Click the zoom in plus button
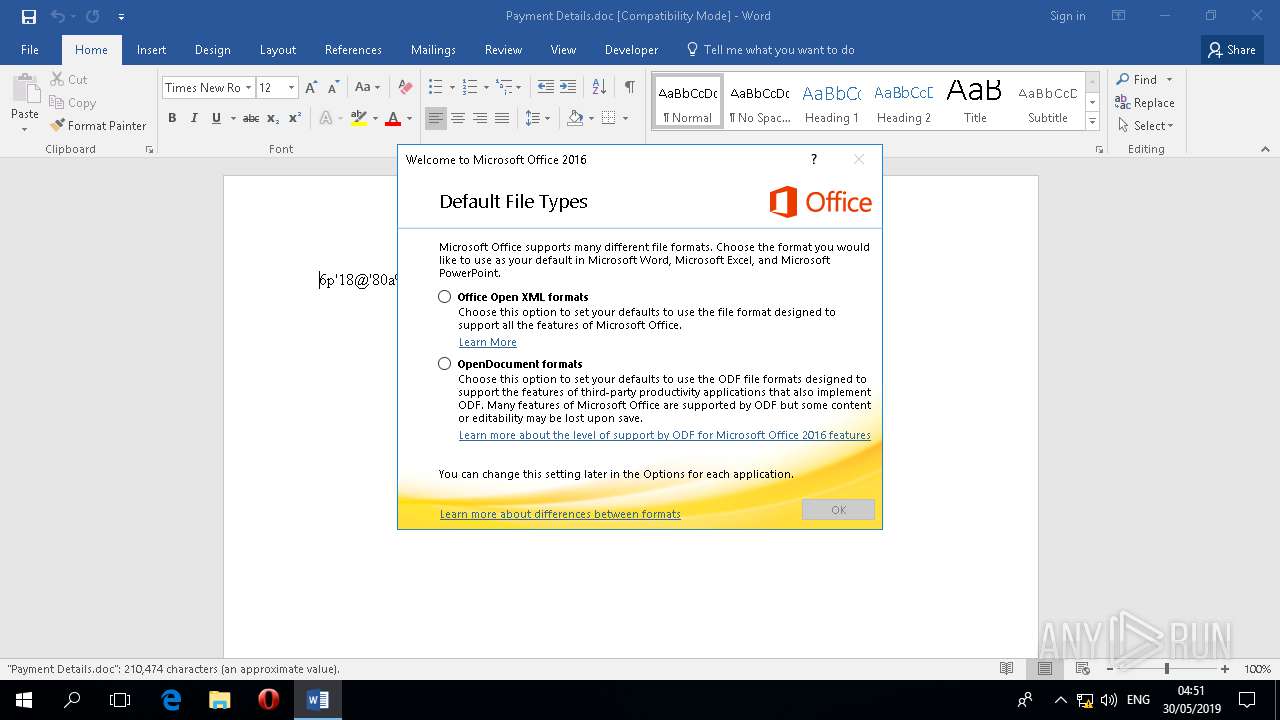The image size is (1280, 720). [1225, 669]
